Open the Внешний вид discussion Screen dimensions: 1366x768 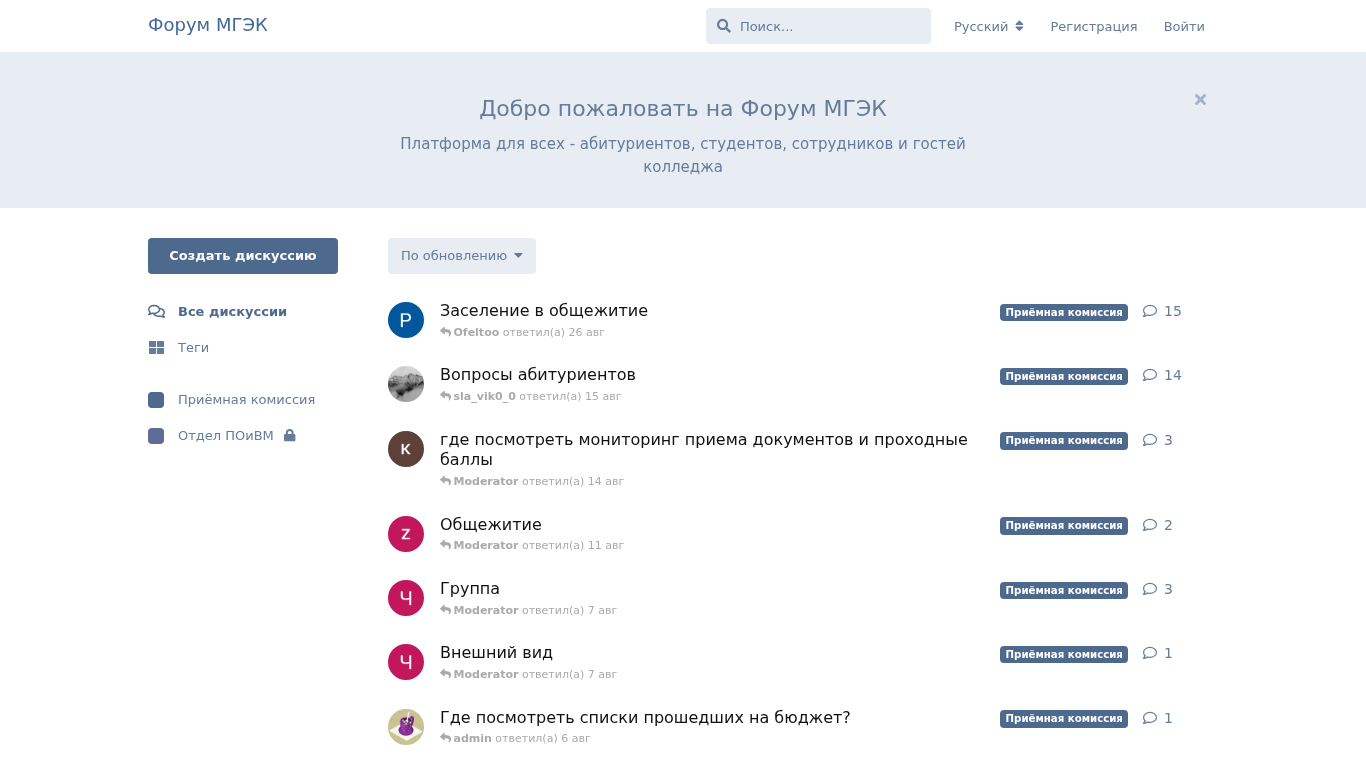click(496, 653)
